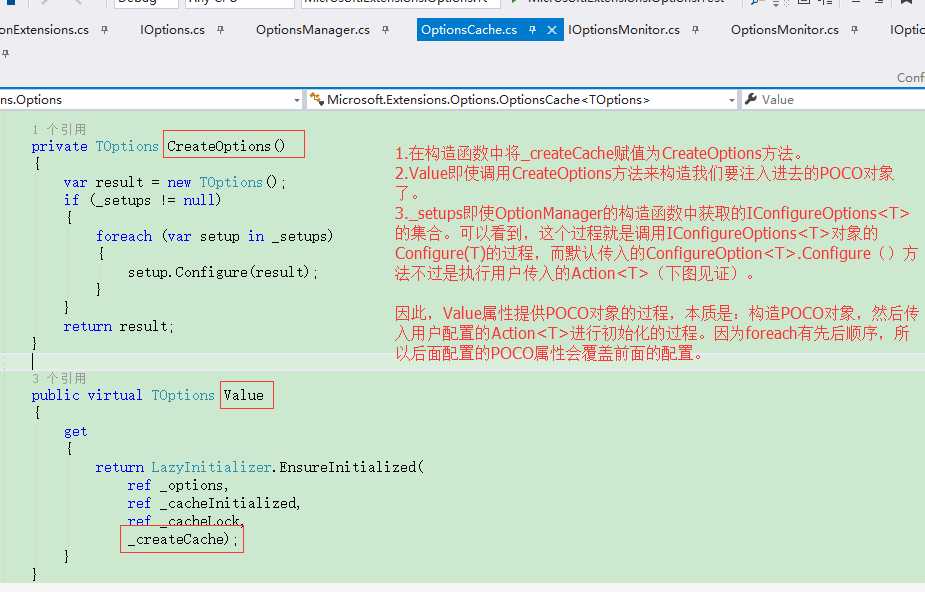Expand the OptionsCache<TOptions> type dropdown arrow

(x=732, y=100)
